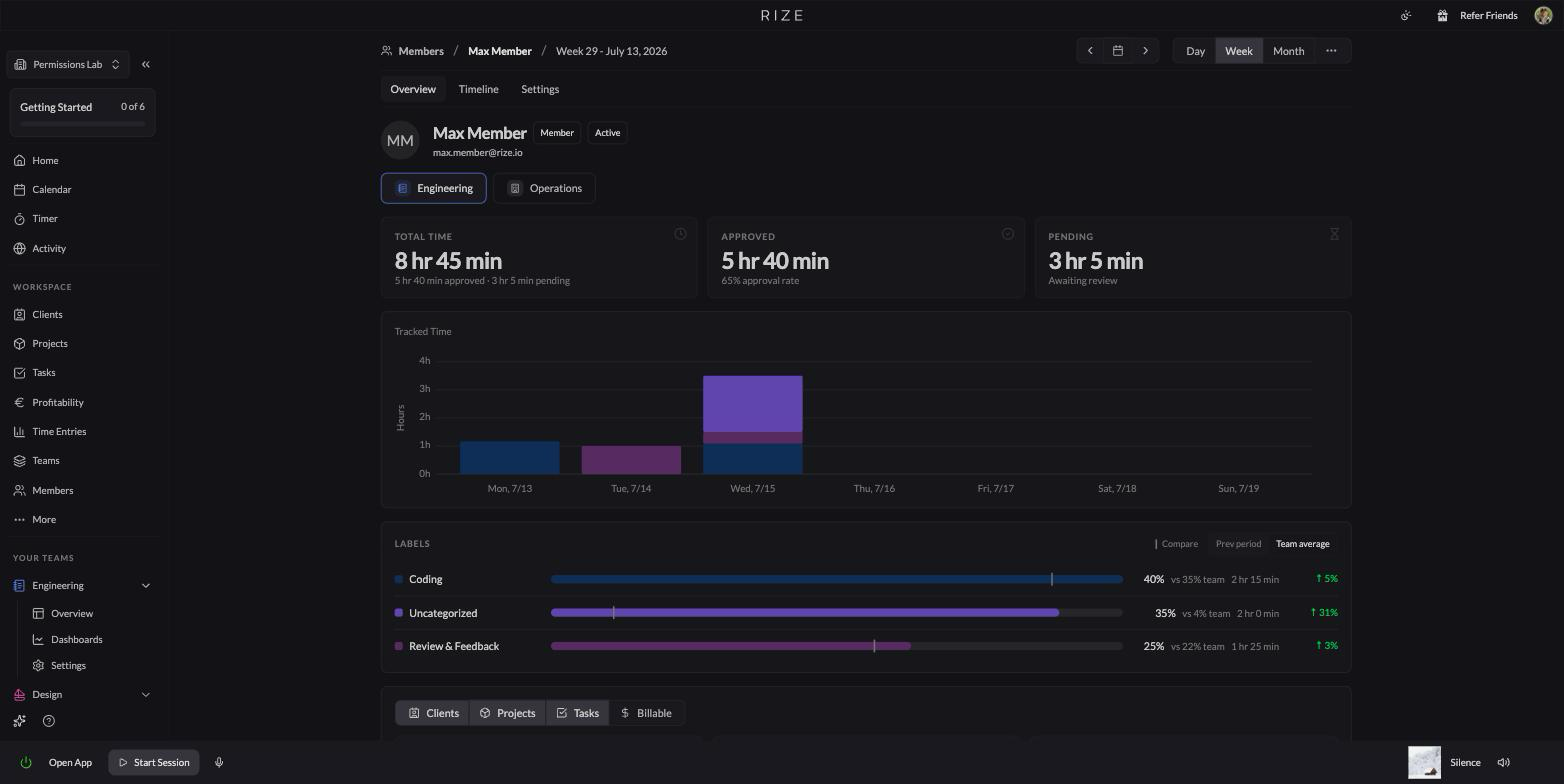Go to the previous week
This screenshot has height=784, width=1564.
click(x=1090, y=51)
